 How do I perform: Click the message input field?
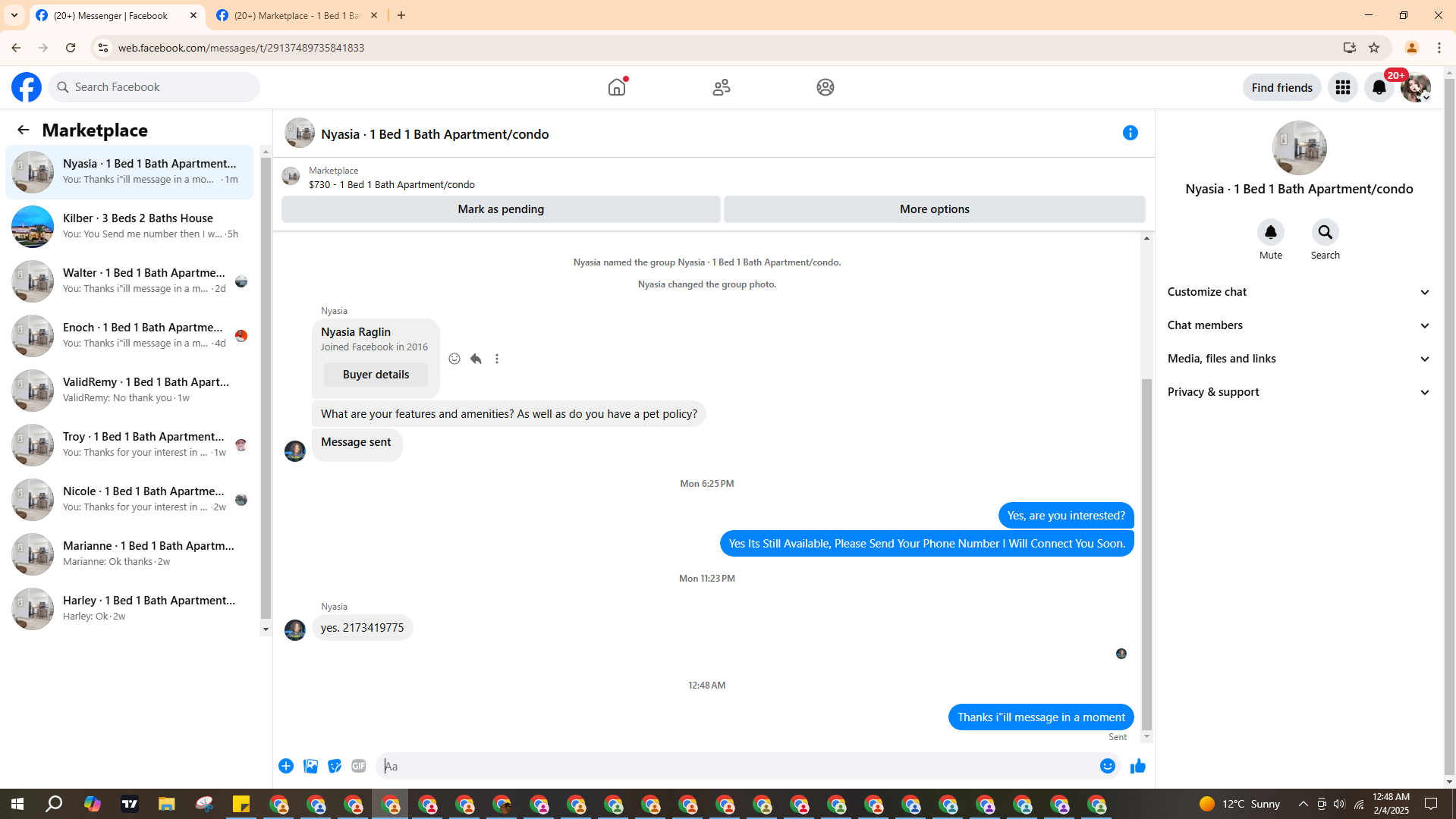point(736,766)
